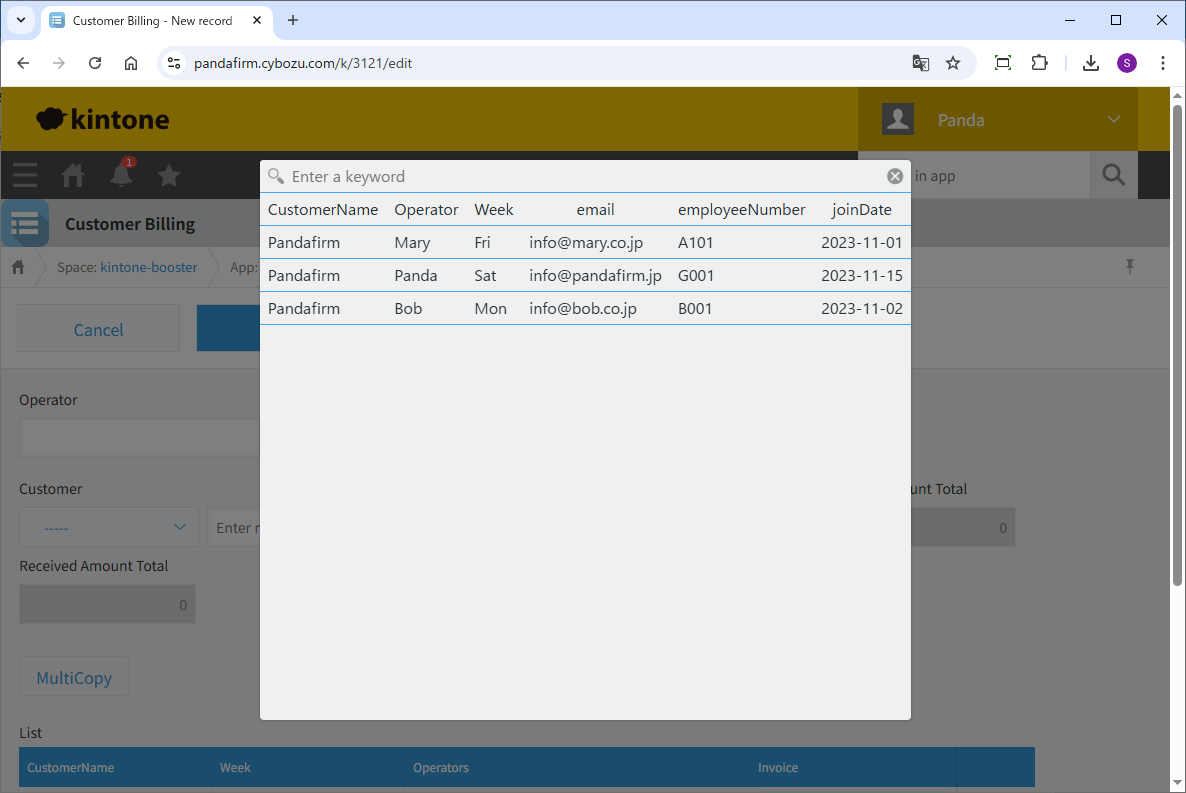Select the Mary row in lookup list
Screen dimensions: 1186x793
pyautogui.click(x=585, y=242)
